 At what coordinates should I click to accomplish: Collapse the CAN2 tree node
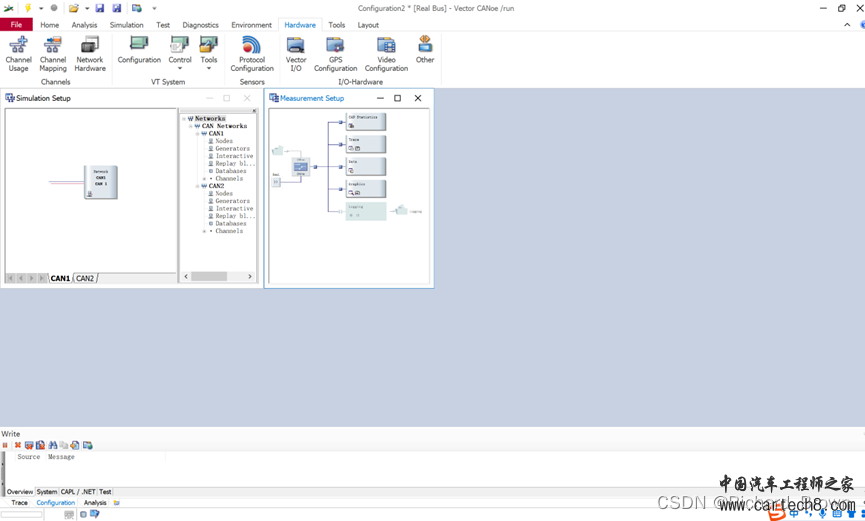tap(197, 187)
